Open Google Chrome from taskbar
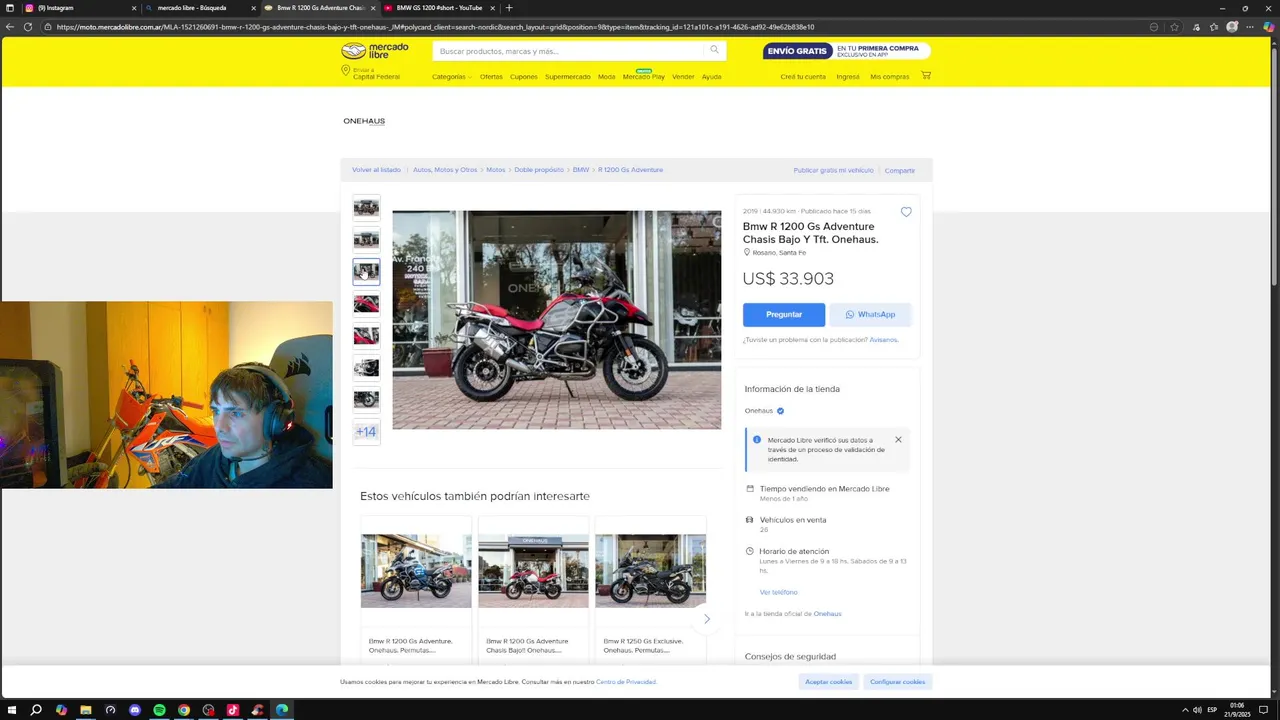1280x720 pixels. (x=184, y=710)
